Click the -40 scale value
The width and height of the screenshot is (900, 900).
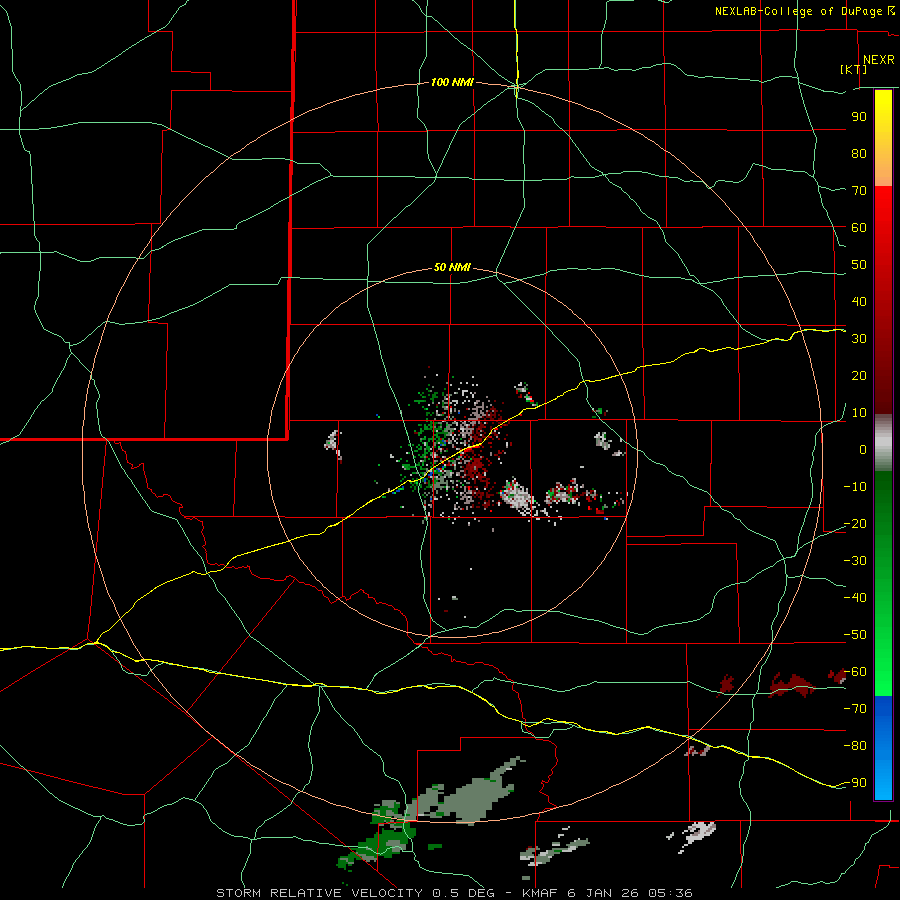[855, 598]
